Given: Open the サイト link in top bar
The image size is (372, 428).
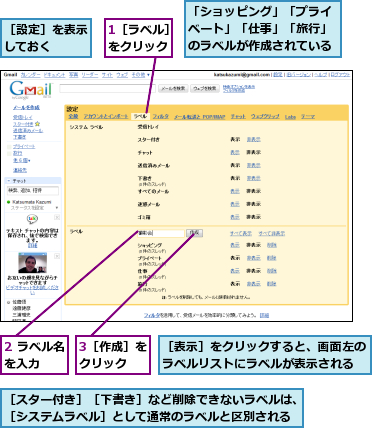Looking at the screenshot, I should point(107,75).
